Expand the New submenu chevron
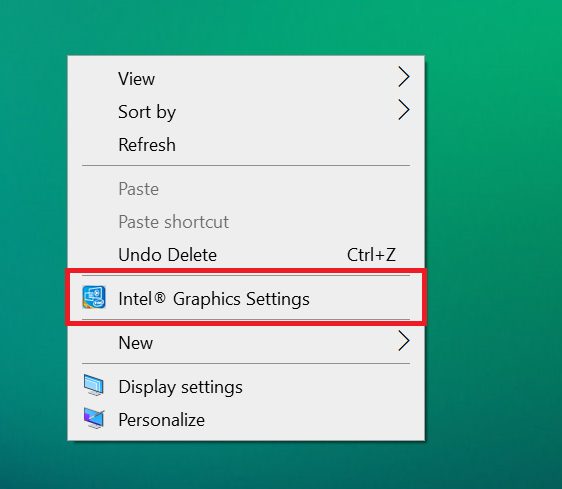 tap(404, 341)
